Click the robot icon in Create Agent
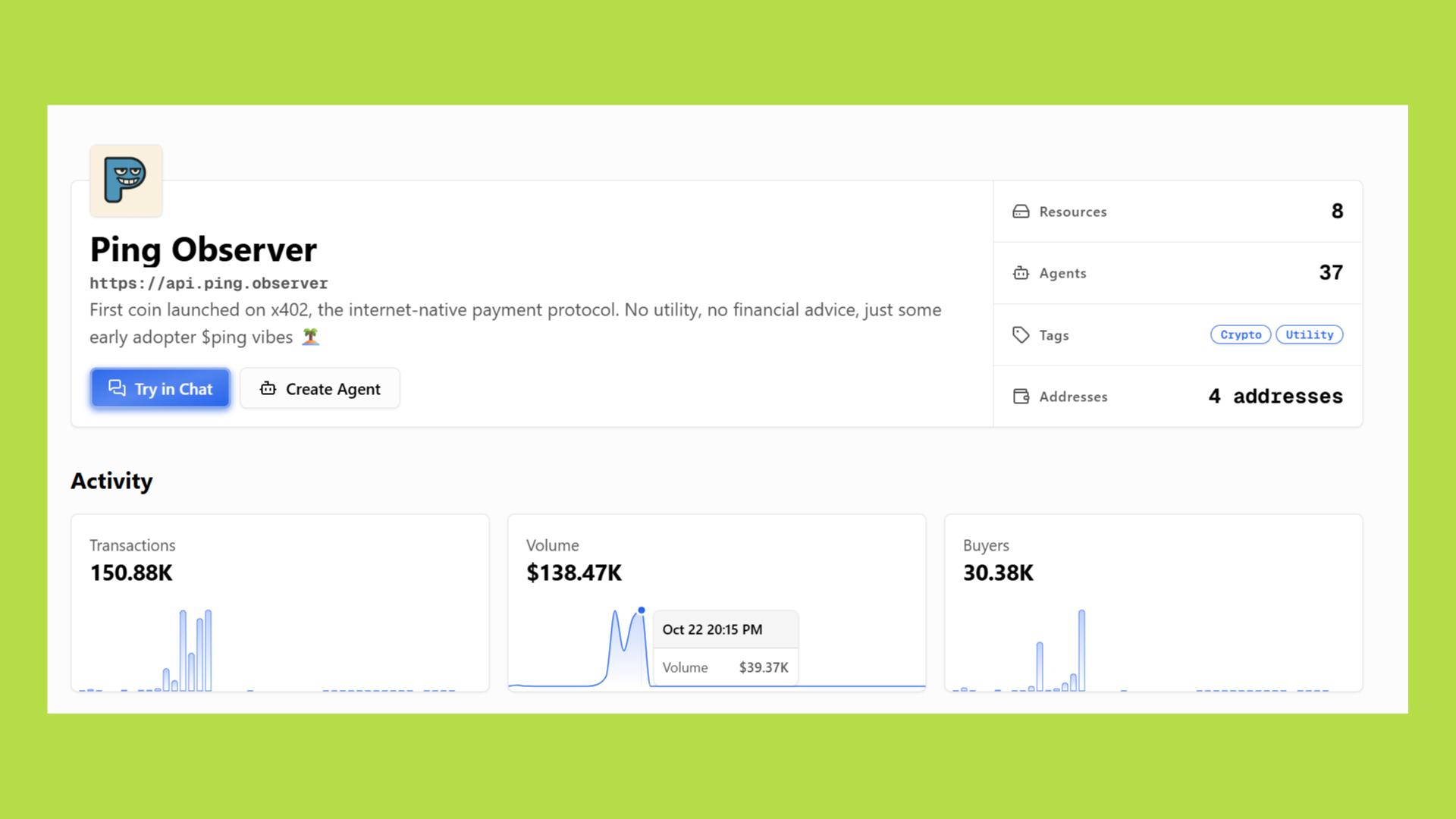The height and width of the screenshot is (819, 1456). tap(268, 388)
